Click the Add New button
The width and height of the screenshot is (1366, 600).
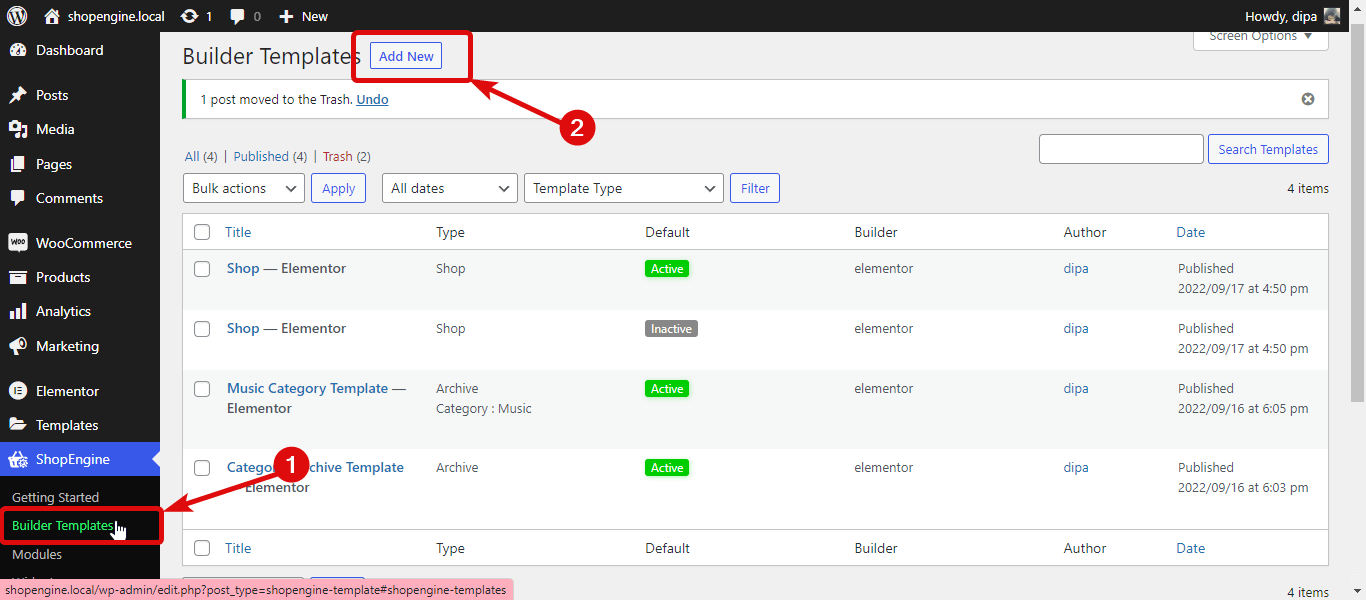coord(406,56)
